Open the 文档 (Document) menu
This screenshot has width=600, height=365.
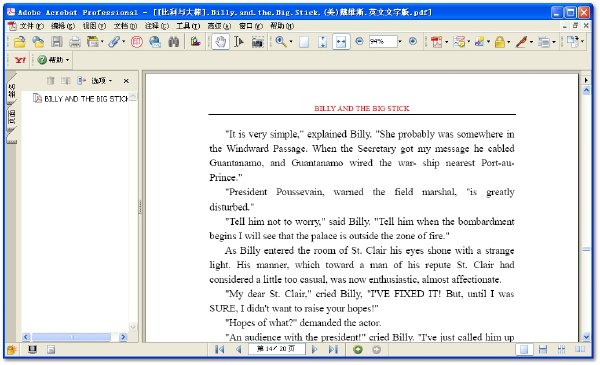[125, 26]
